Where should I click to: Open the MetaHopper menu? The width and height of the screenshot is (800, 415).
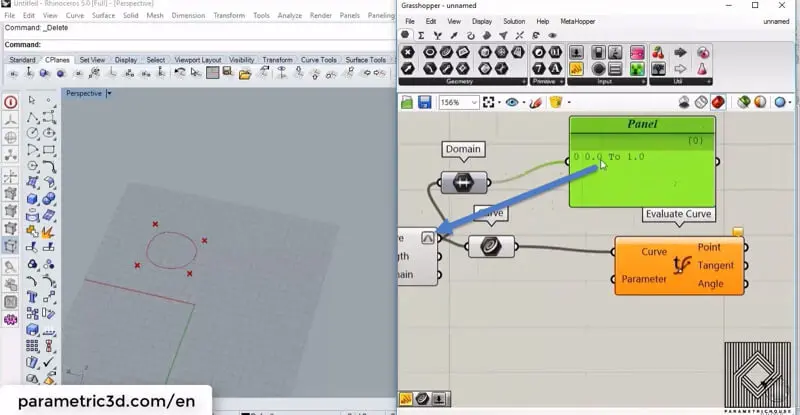point(576,21)
